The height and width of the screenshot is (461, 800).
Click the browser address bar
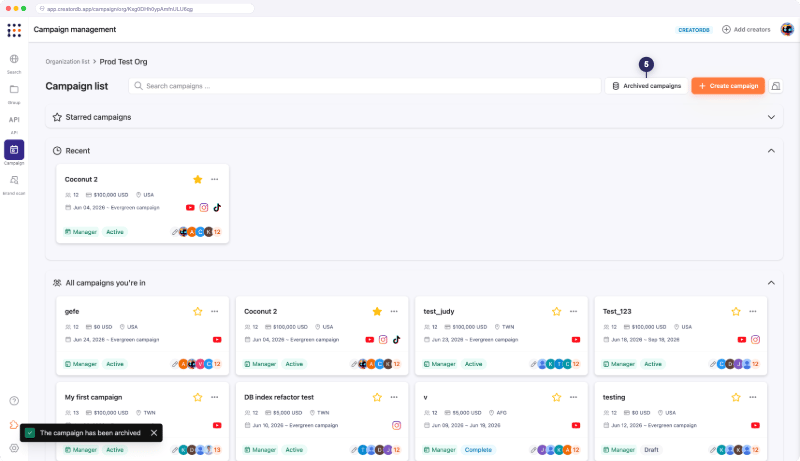(x=145, y=9)
